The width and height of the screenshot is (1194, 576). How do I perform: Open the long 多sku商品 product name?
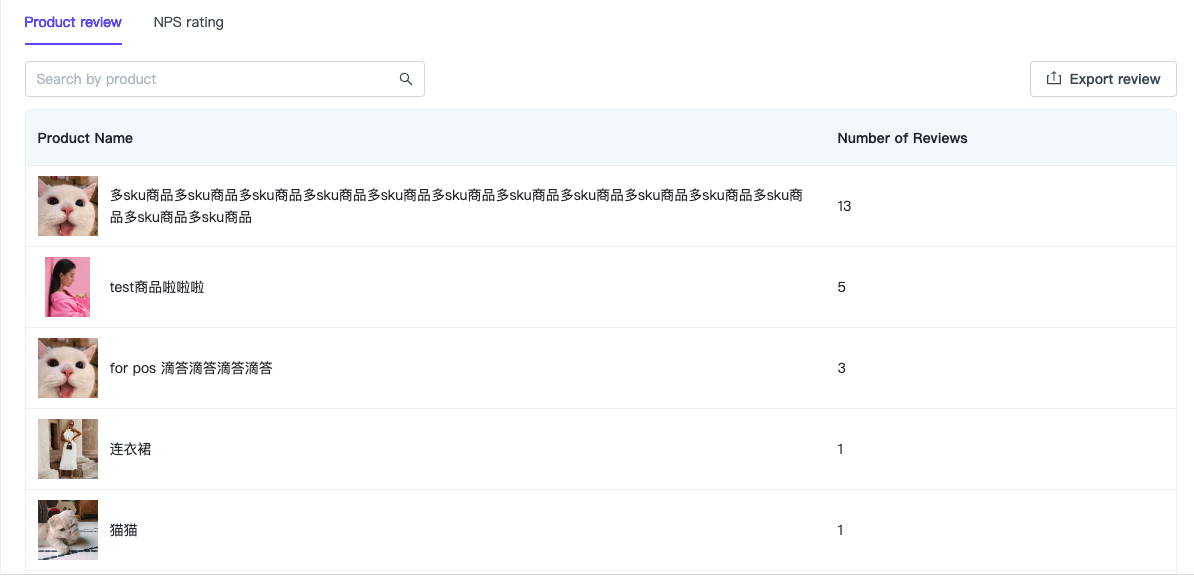pyautogui.click(x=456, y=206)
